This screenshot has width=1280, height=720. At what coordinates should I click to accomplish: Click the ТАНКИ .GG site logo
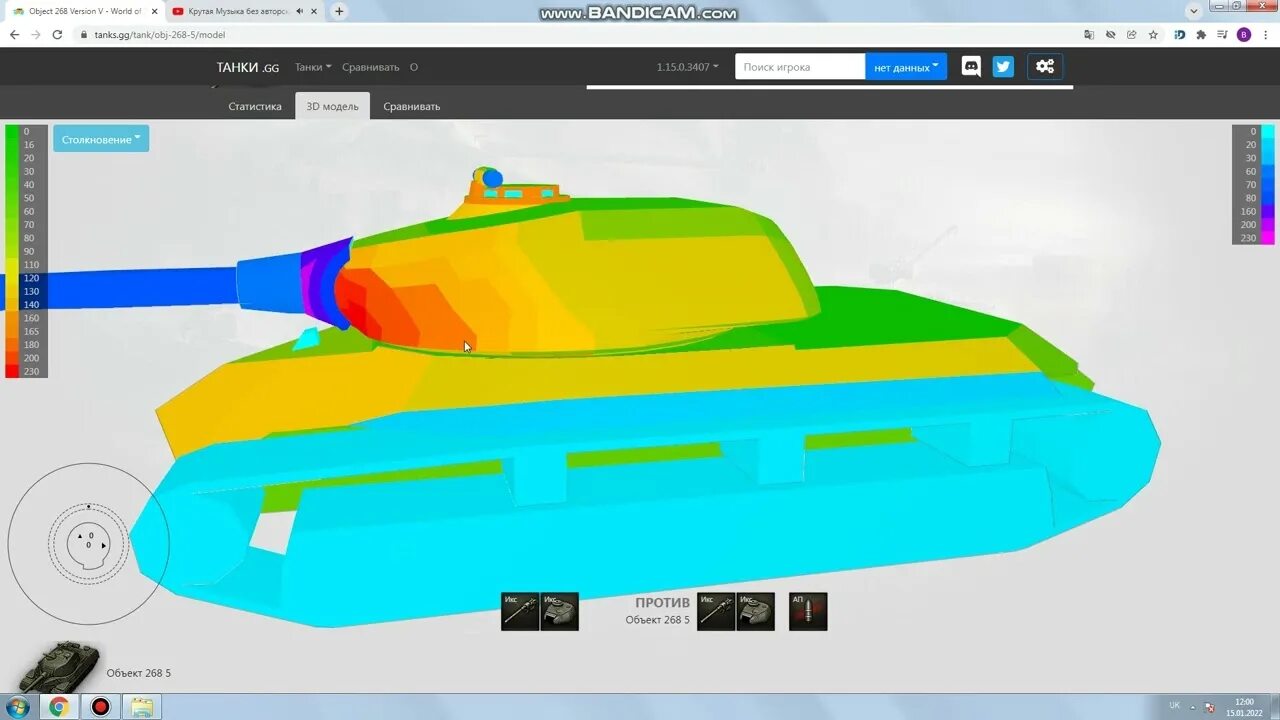click(x=248, y=67)
